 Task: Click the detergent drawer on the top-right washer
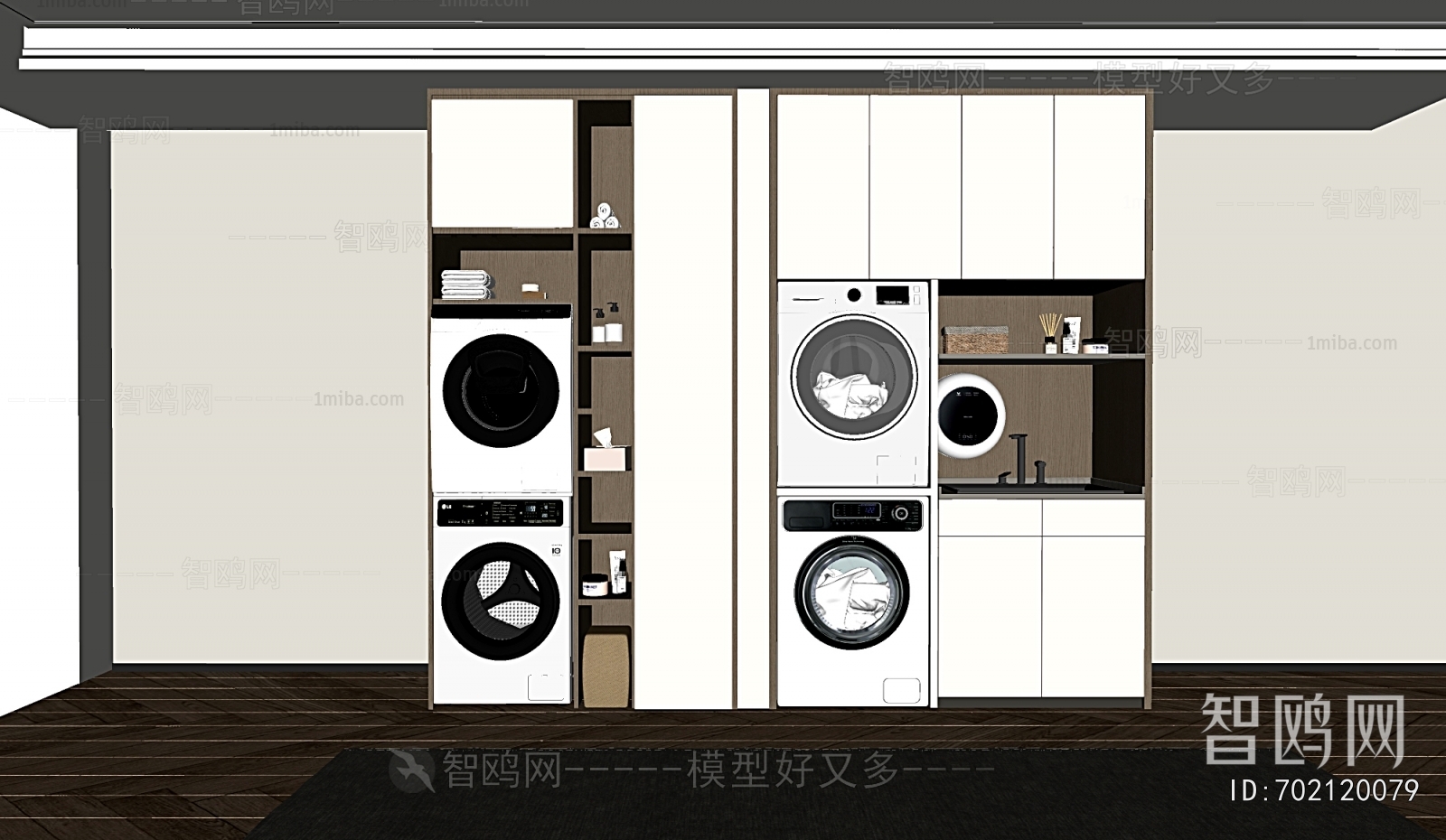point(806,298)
